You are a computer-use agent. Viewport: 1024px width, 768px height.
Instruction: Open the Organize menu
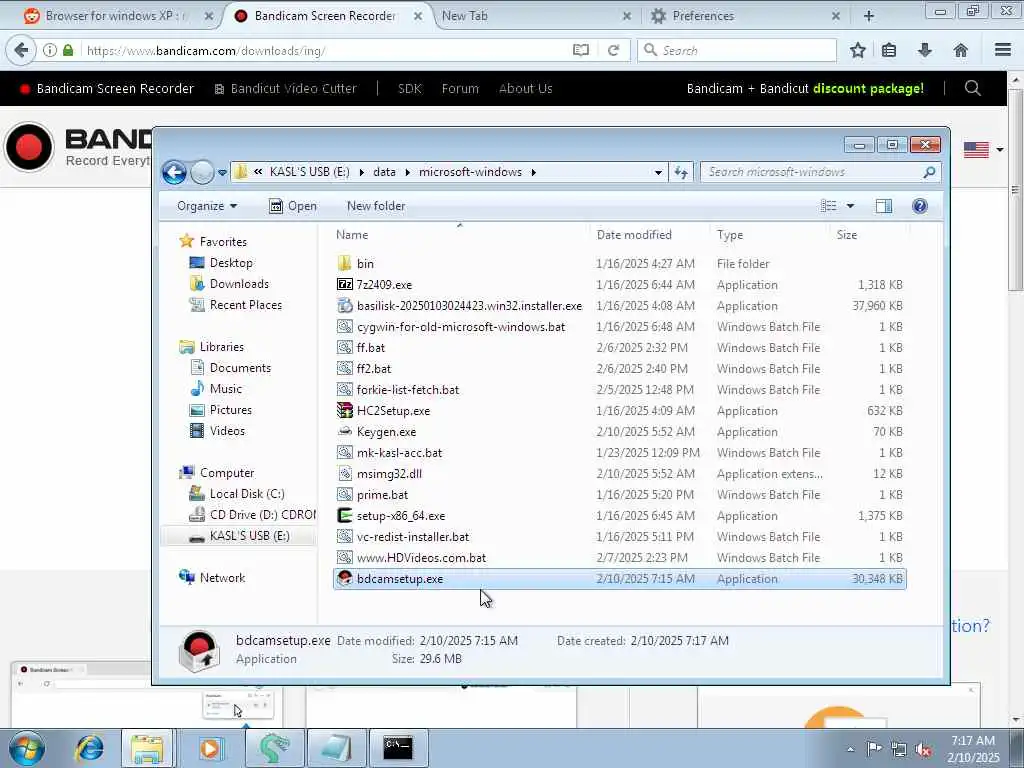point(207,206)
